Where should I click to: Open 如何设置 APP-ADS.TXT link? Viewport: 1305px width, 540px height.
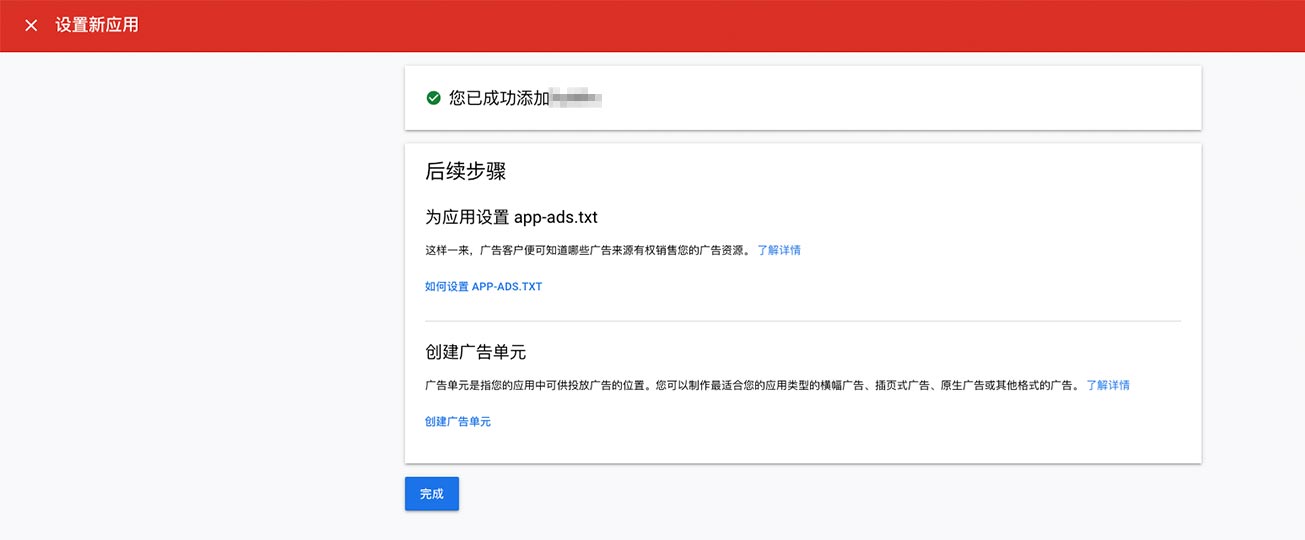click(483, 286)
